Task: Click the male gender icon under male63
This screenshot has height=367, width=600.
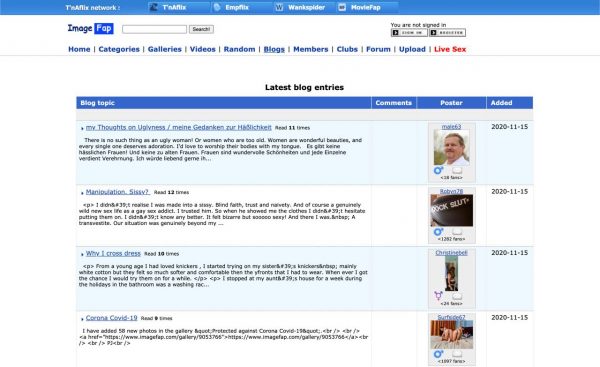Action: click(x=438, y=170)
